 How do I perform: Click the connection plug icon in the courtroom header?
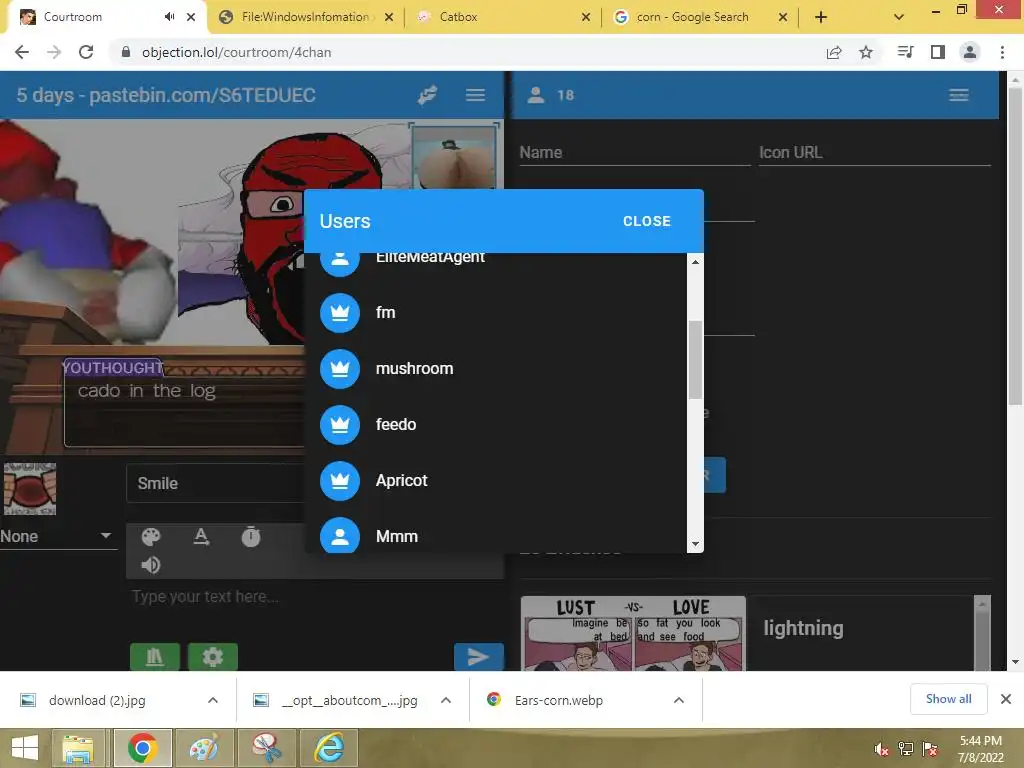coord(427,95)
